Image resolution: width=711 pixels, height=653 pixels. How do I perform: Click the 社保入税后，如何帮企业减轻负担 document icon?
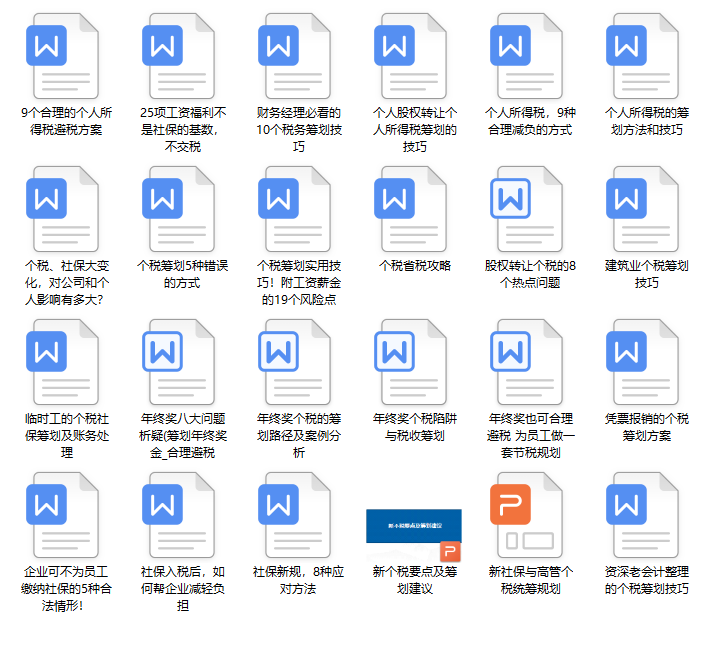[x=179, y=515]
